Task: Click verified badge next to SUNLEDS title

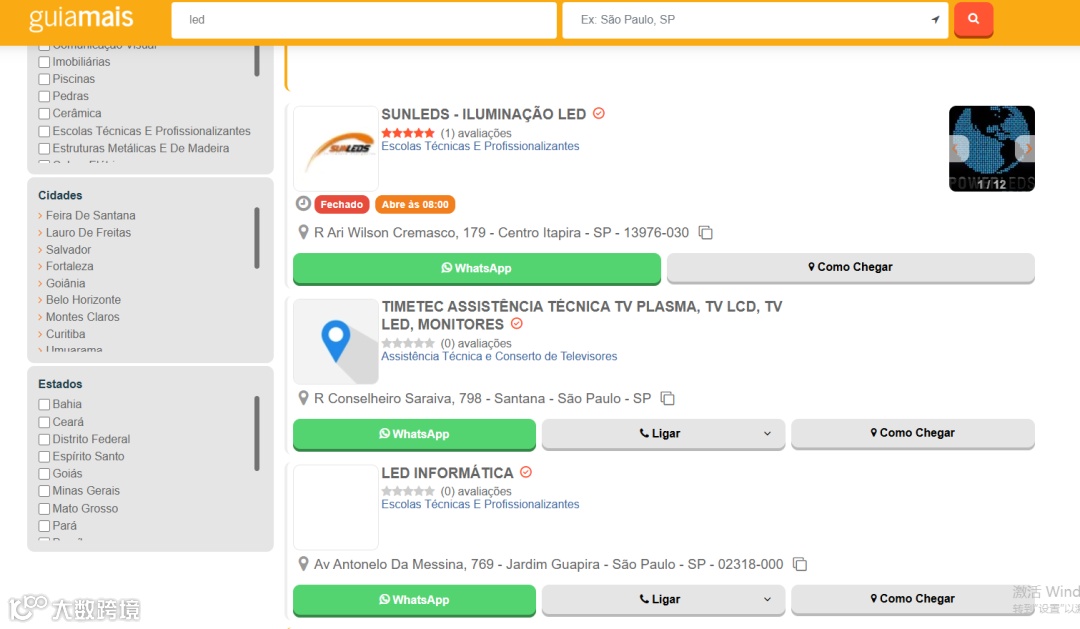Action: click(599, 113)
